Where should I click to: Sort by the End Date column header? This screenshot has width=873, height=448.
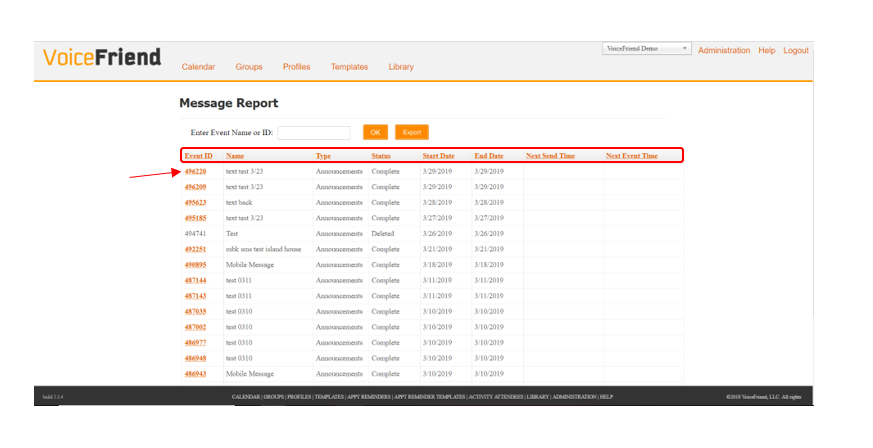click(489, 156)
